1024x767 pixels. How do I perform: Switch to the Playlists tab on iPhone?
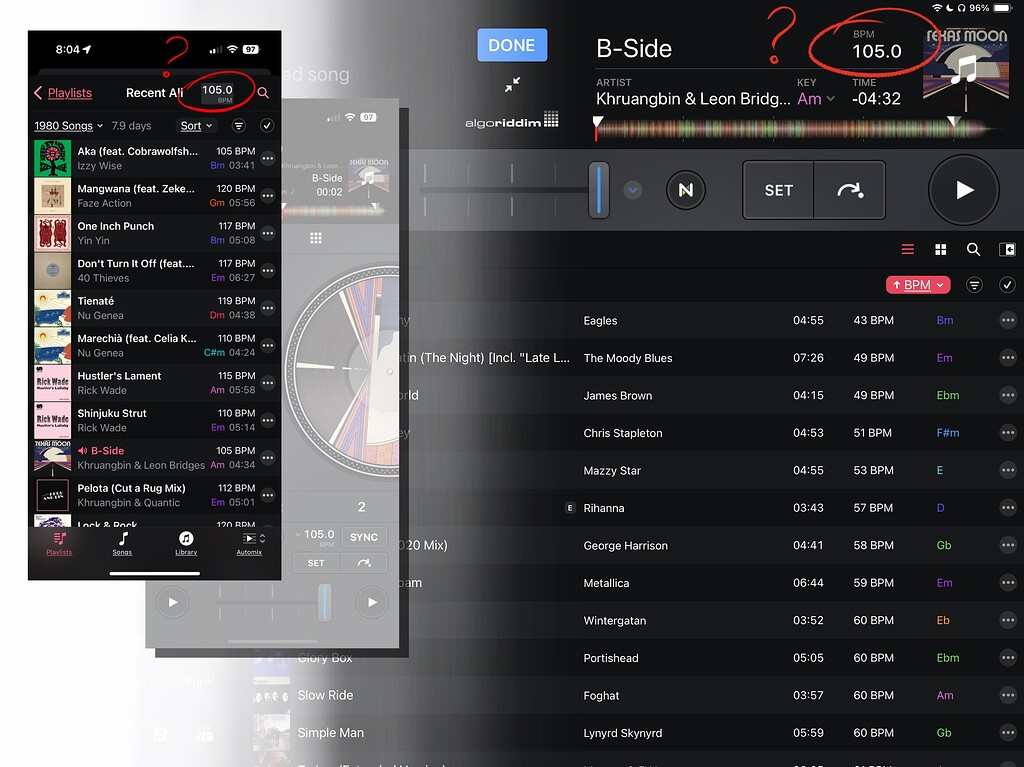59,544
